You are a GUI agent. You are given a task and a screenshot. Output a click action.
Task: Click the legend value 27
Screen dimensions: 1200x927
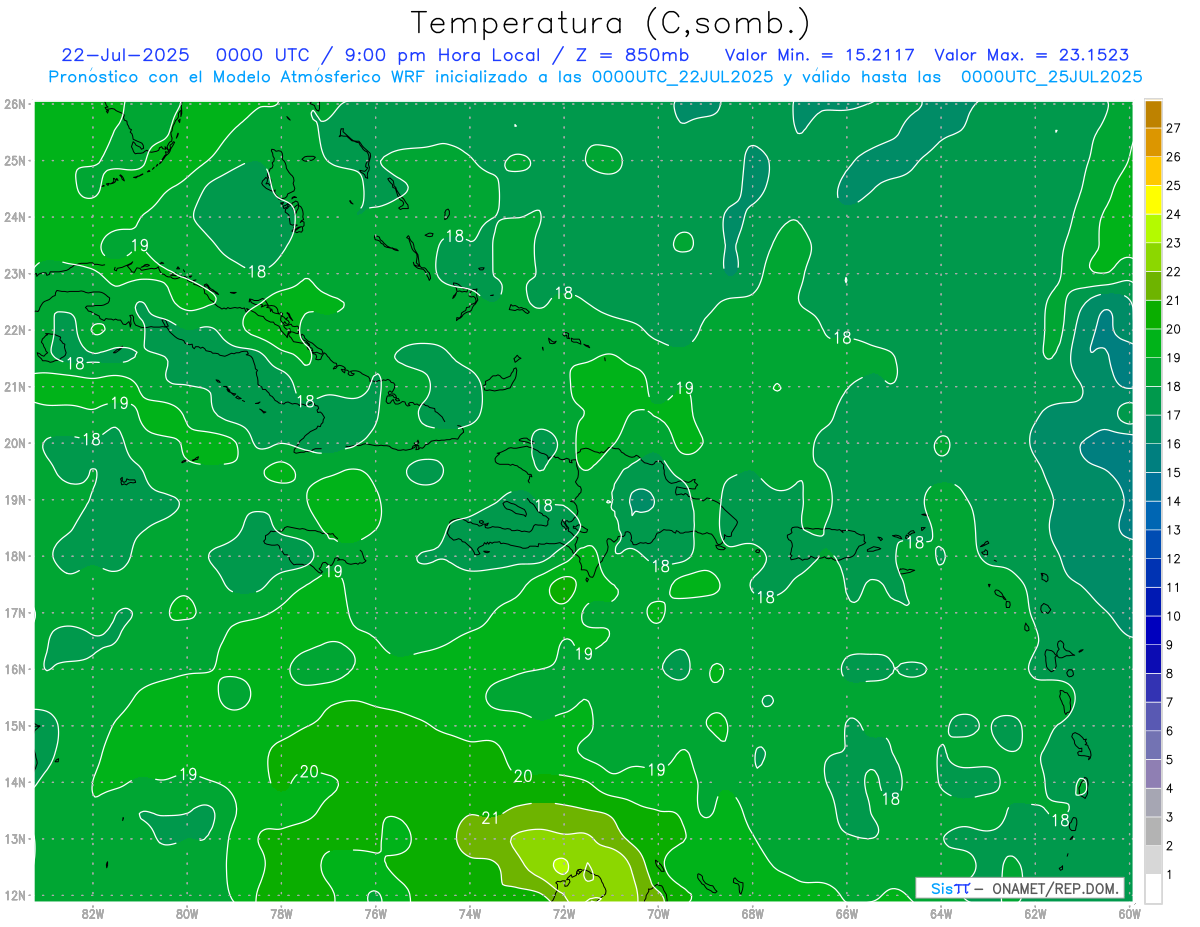(1173, 128)
